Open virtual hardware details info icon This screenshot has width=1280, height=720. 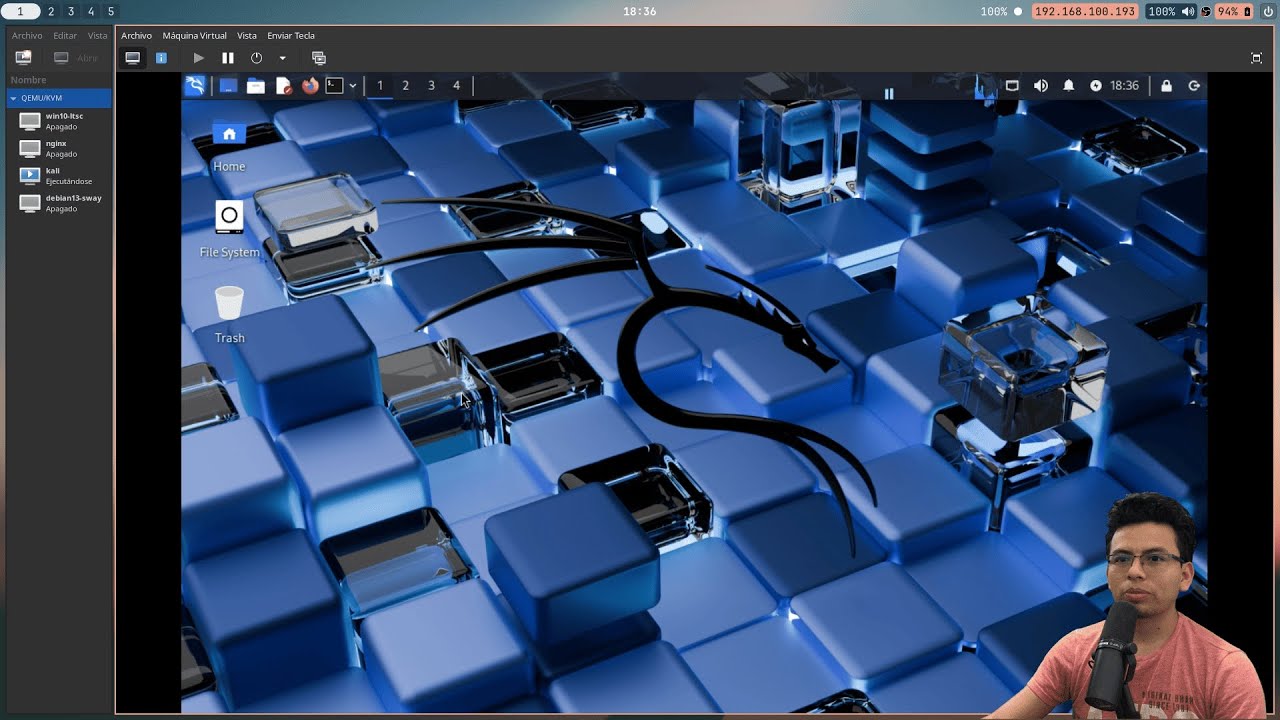click(161, 58)
